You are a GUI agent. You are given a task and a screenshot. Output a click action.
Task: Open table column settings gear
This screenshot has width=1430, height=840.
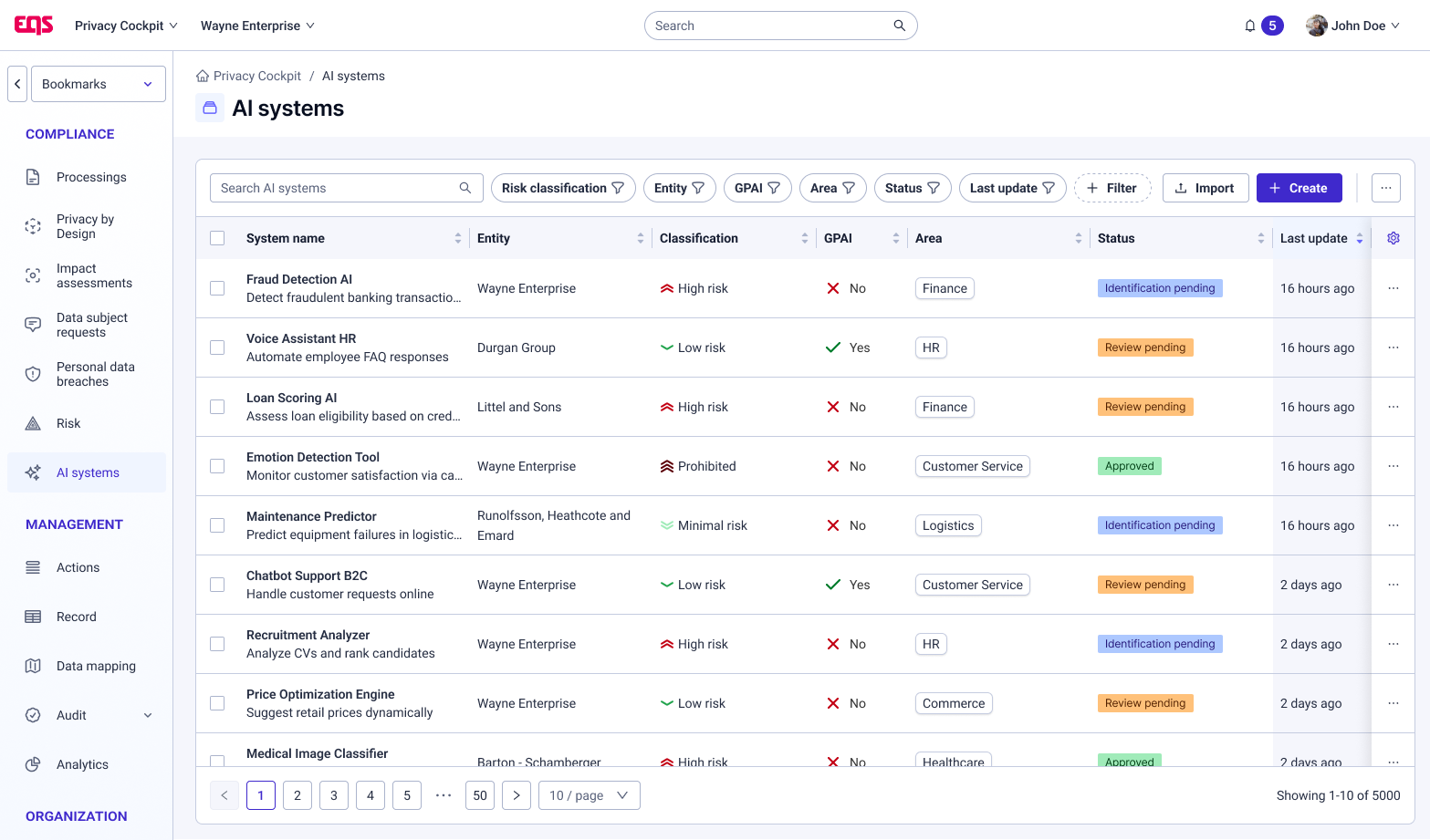[1393, 238]
